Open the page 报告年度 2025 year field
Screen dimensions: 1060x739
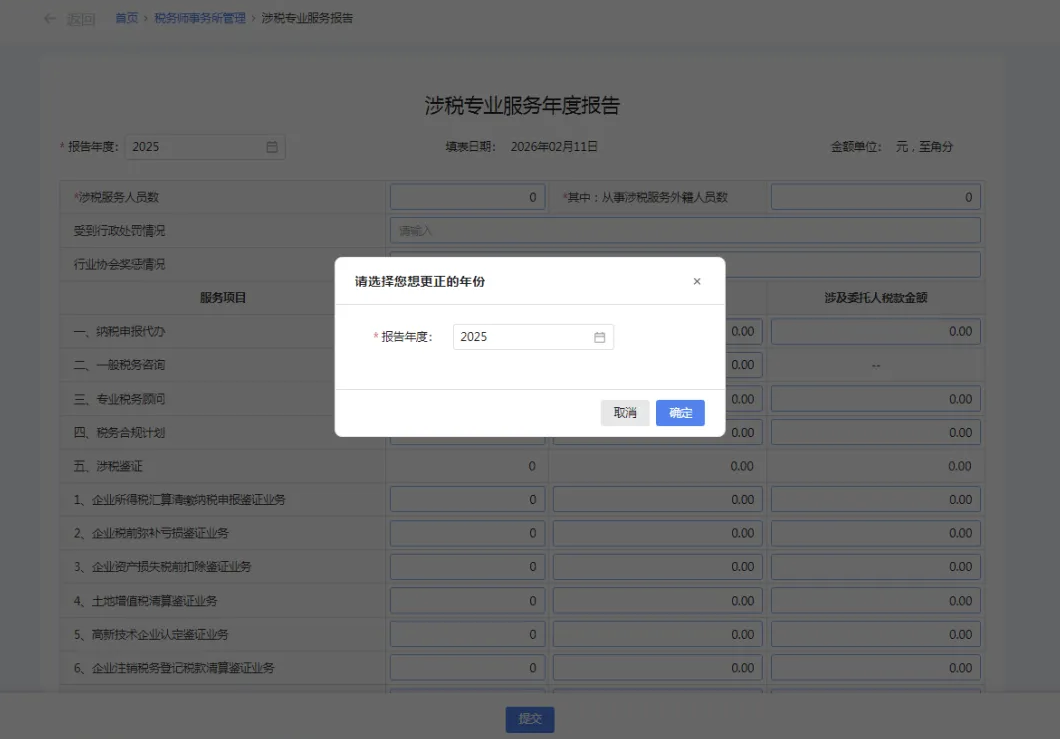click(205, 147)
